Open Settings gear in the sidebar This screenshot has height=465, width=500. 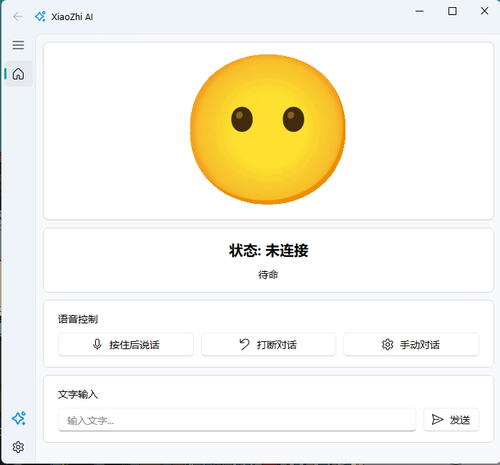[x=18, y=447]
